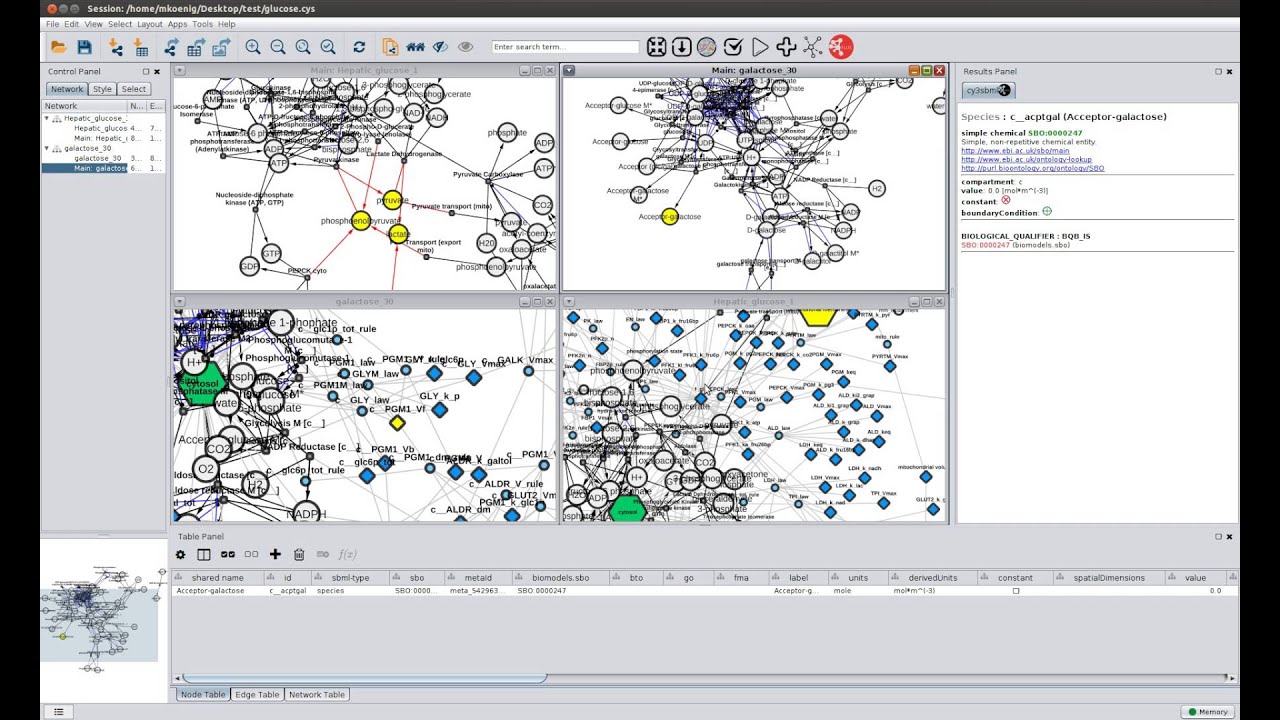1280x720 pixels.
Task: Open table options gear icon
Action: [x=181, y=554]
